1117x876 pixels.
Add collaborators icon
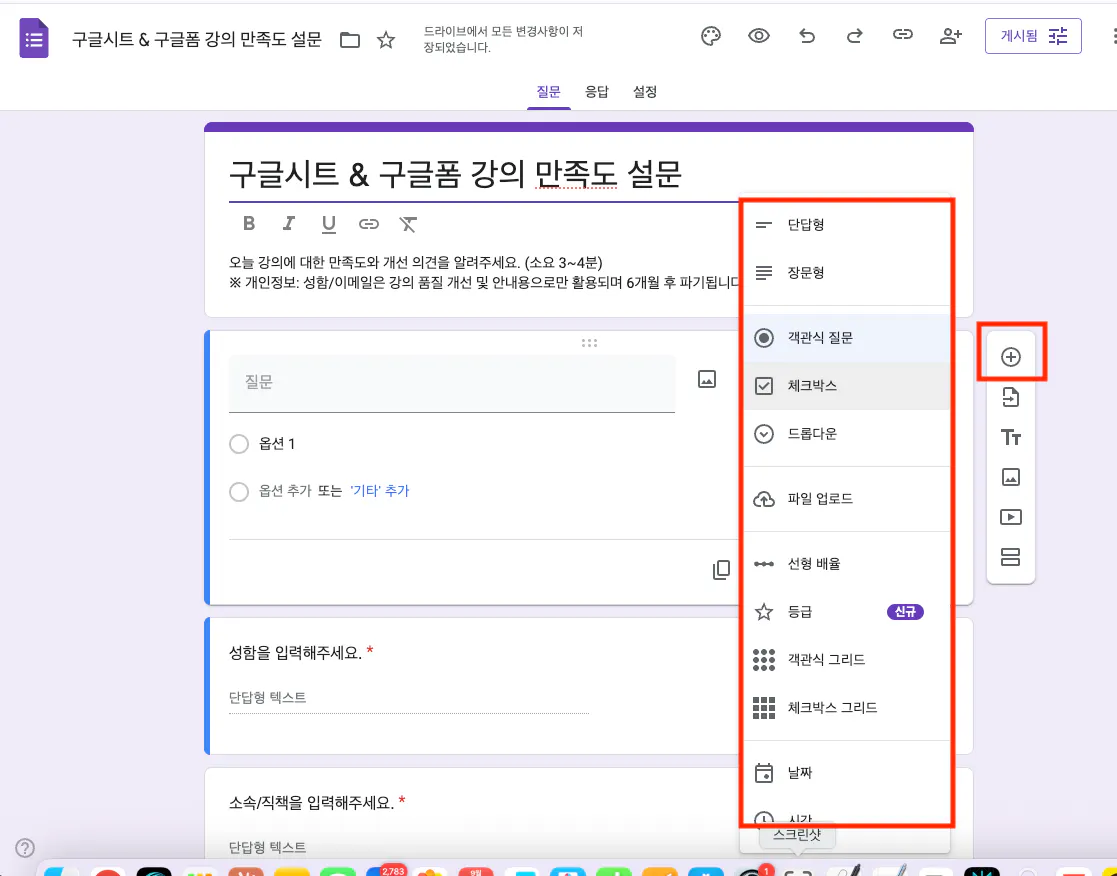pos(951,36)
